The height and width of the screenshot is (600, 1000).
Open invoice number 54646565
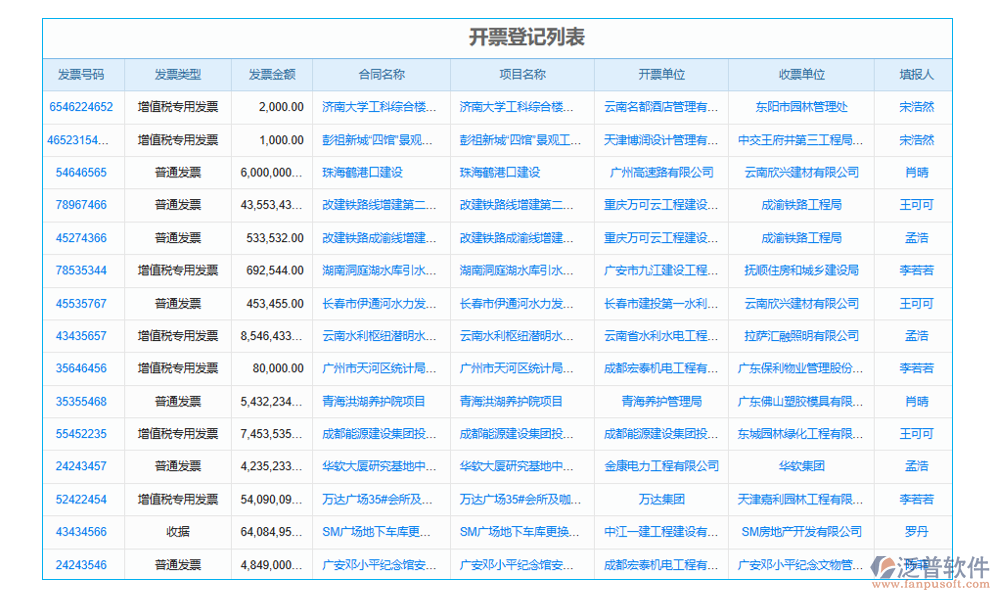pos(80,172)
